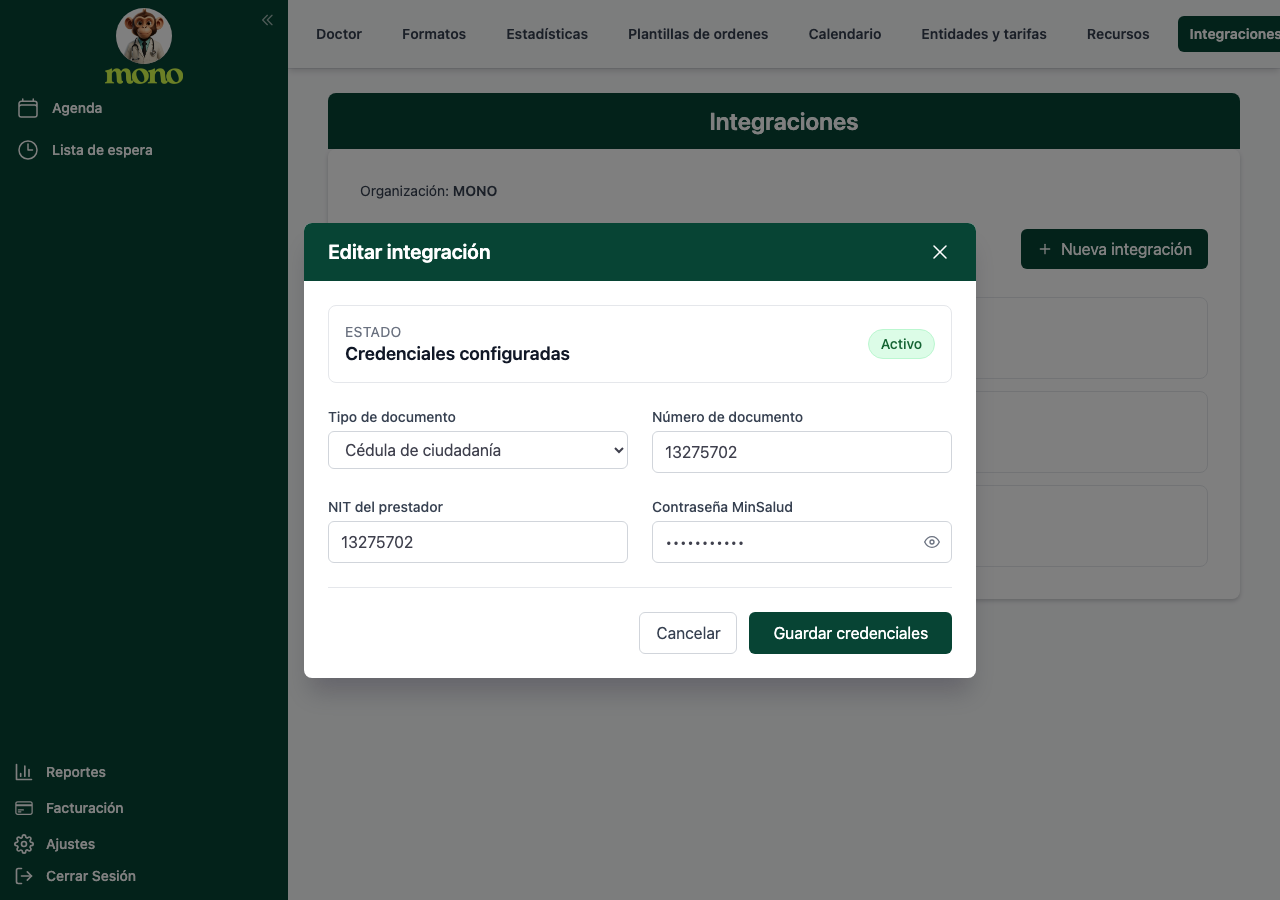This screenshot has height=900, width=1280.
Task: Click the Mono monkey logo
Action: click(144, 46)
